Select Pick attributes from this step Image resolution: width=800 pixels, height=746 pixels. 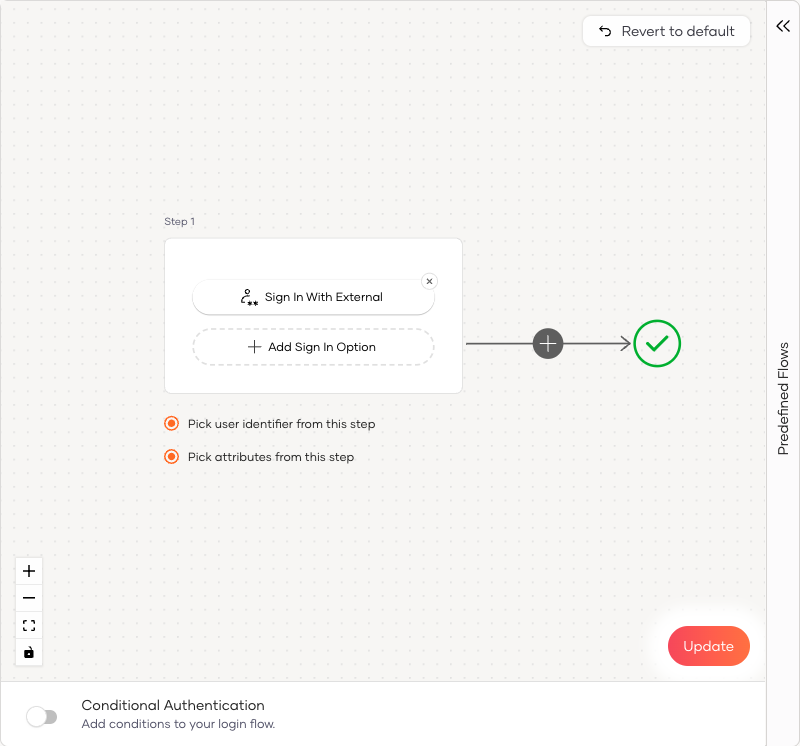tap(171, 456)
